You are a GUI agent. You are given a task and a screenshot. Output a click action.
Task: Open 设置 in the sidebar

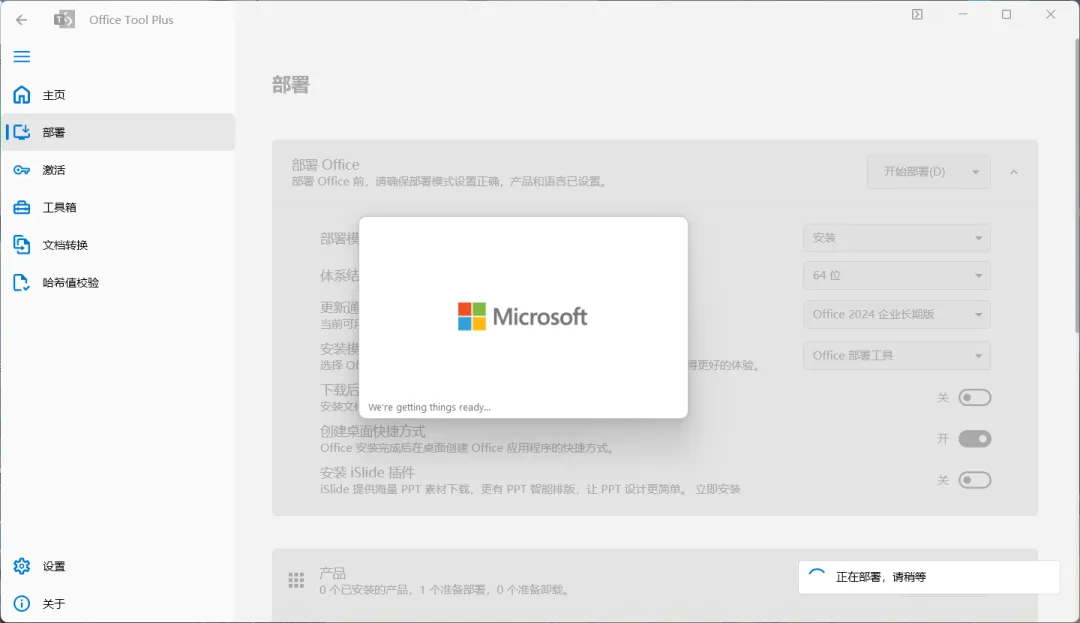tap(118, 566)
